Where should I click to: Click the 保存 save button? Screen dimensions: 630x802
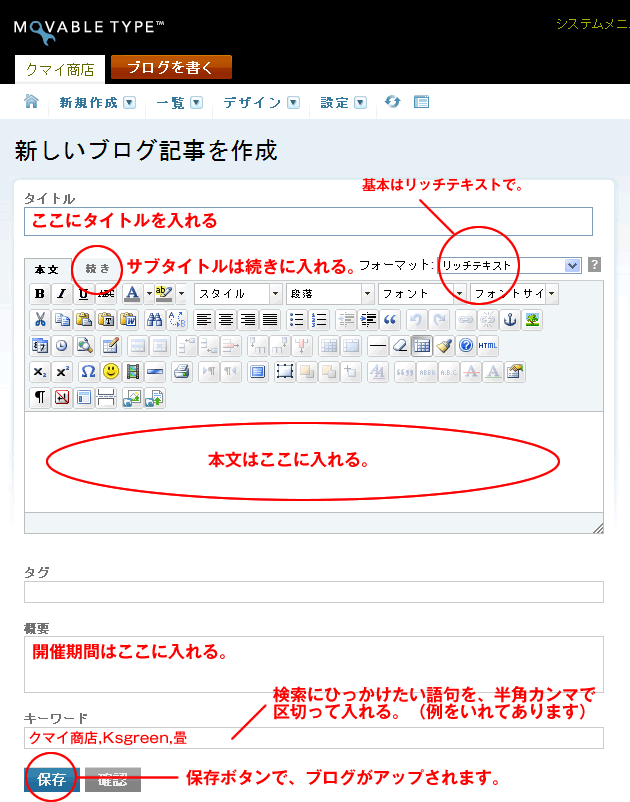click(52, 779)
